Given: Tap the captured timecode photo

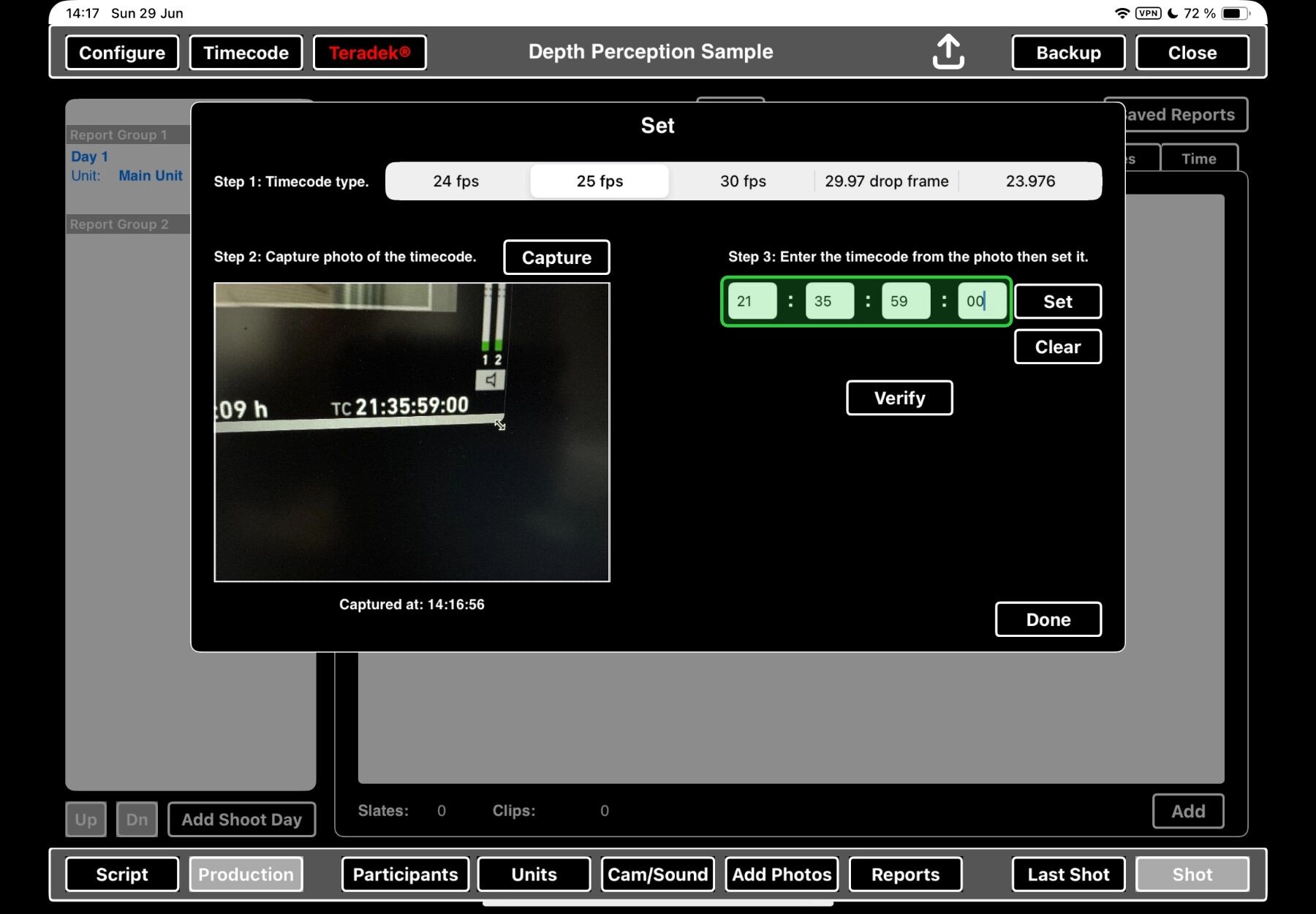Looking at the screenshot, I should (x=412, y=432).
